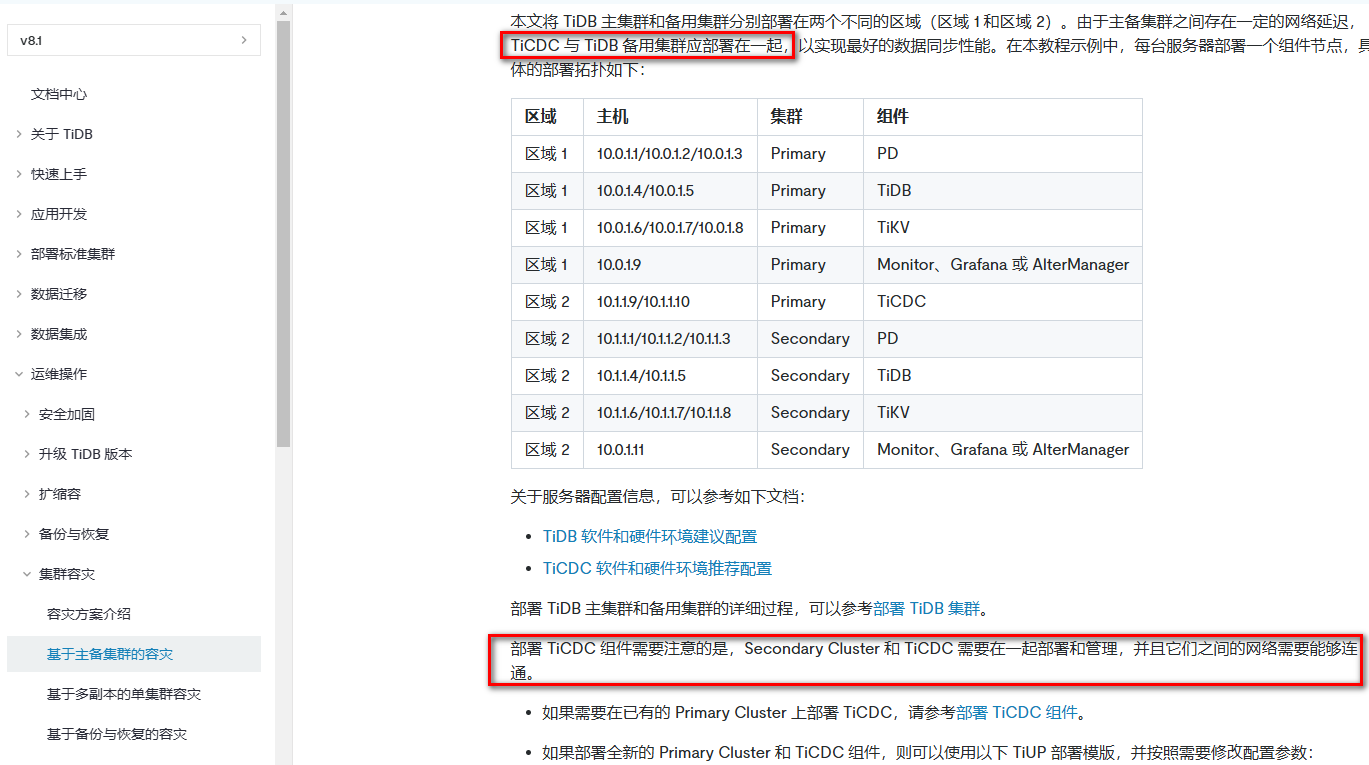Expand the 安全加固 subsection chevron
The width and height of the screenshot is (1369, 765).
tap(27, 414)
